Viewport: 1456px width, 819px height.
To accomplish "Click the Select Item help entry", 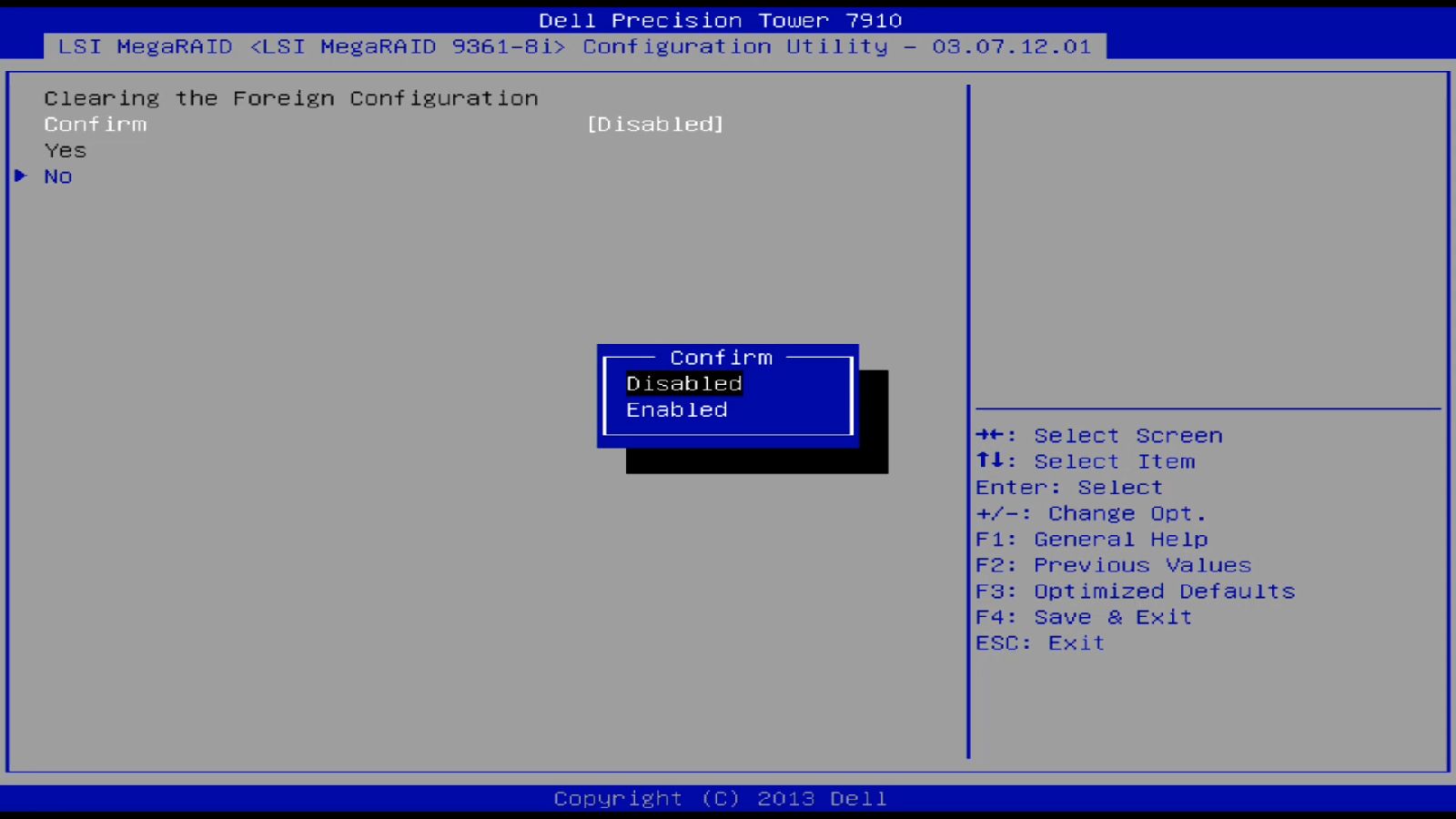I will point(1086,461).
